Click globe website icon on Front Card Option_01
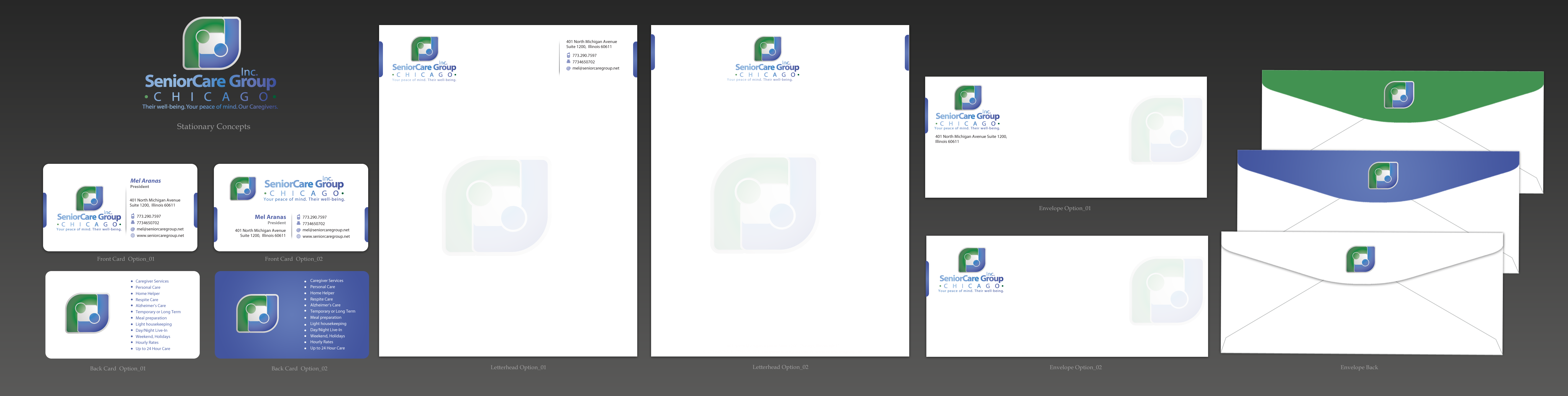 (x=133, y=235)
